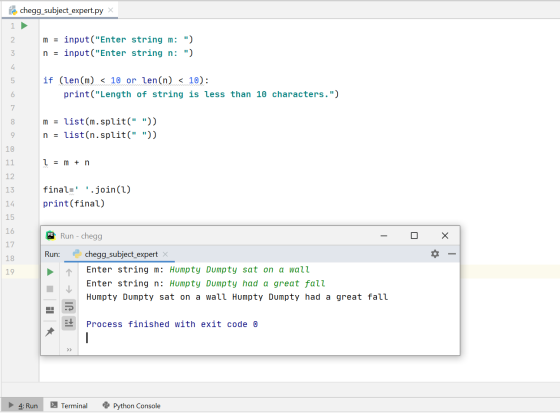This screenshot has width=560, height=413.
Task: Close chegg_subject_expert run tab
Action: point(165,254)
